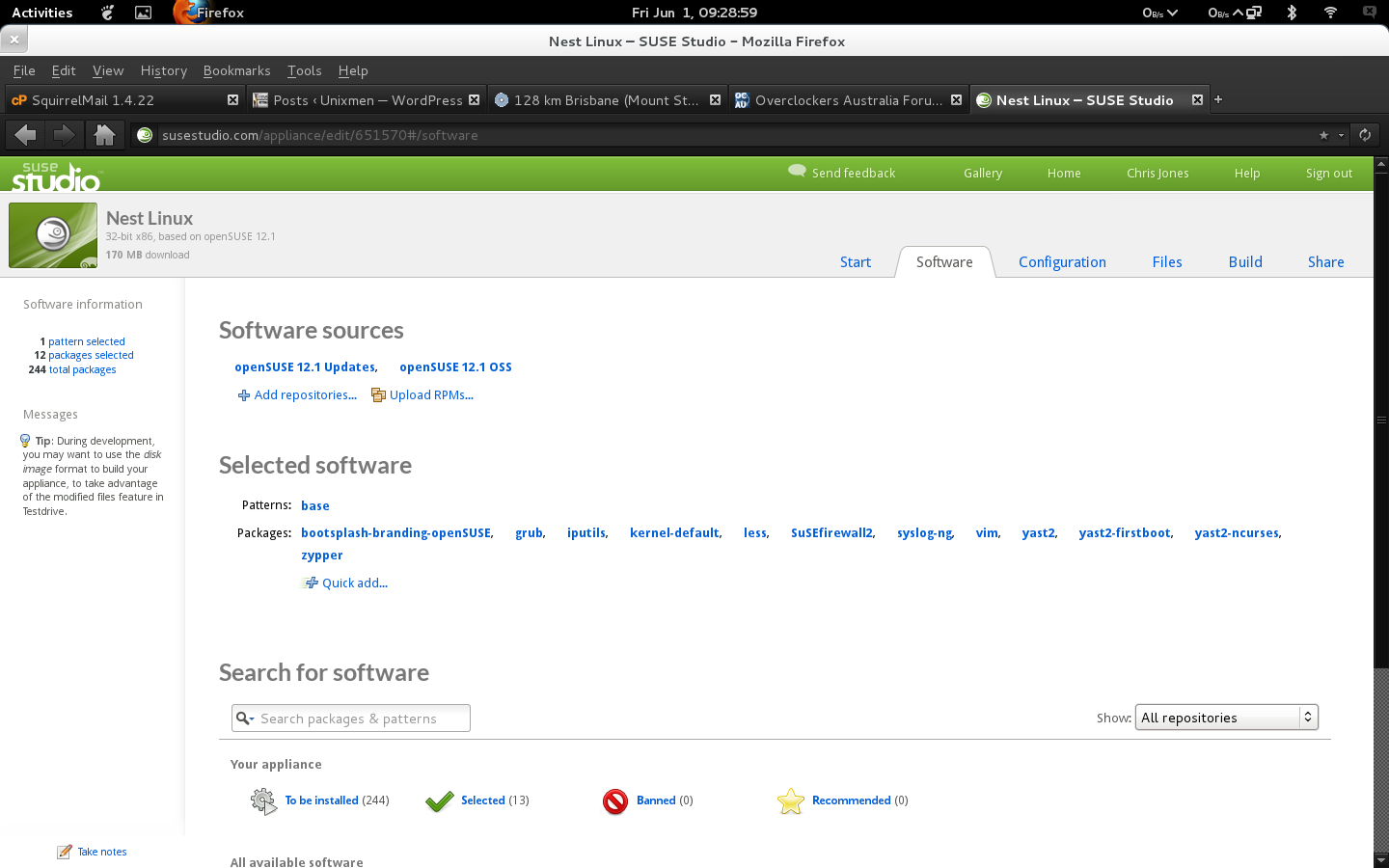Click the lightbulb Tip icon in Messages
The image size is (1389, 868).
(25, 441)
